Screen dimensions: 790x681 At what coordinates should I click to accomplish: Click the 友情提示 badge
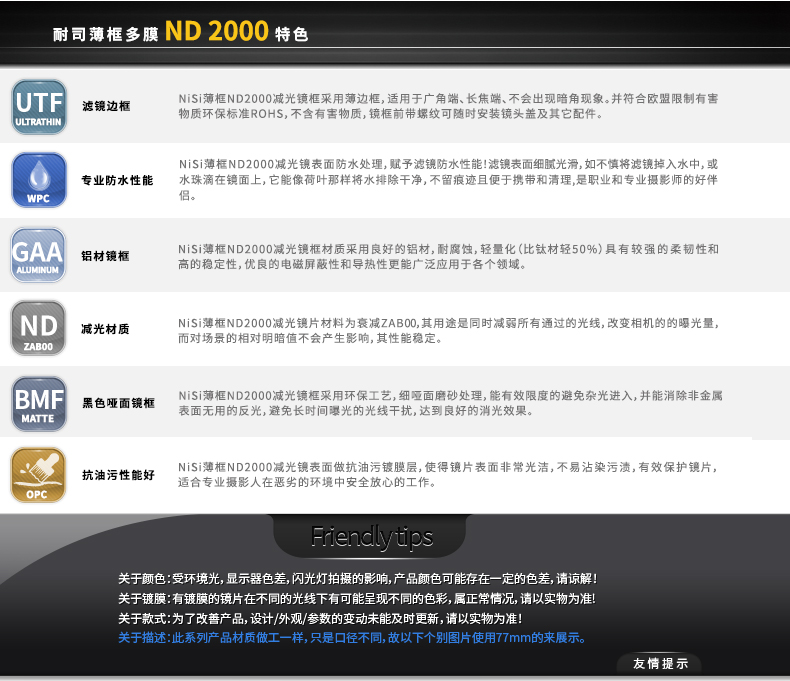tap(661, 663)
